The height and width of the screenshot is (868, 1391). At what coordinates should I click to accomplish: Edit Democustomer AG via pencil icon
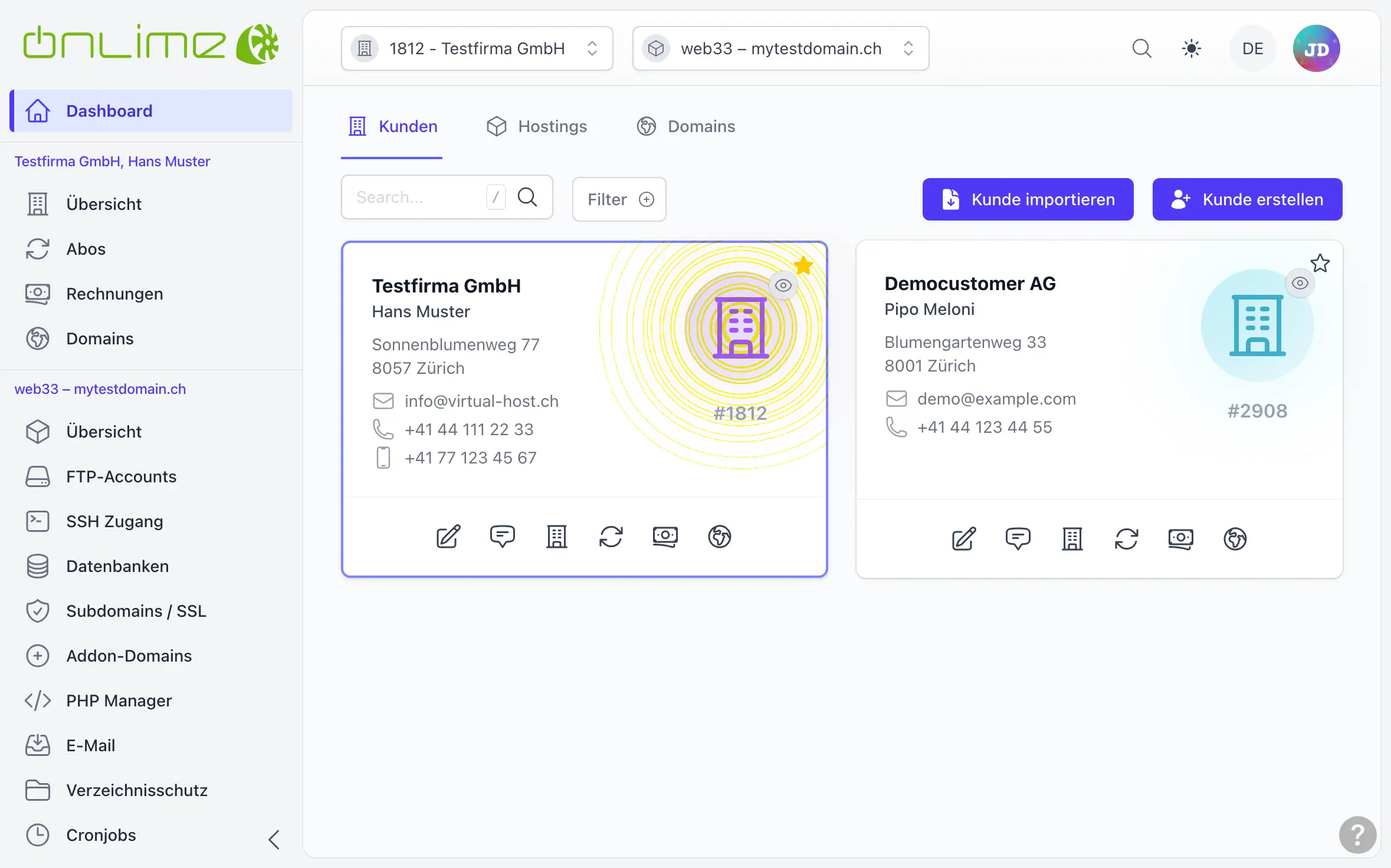click(964, 539)
